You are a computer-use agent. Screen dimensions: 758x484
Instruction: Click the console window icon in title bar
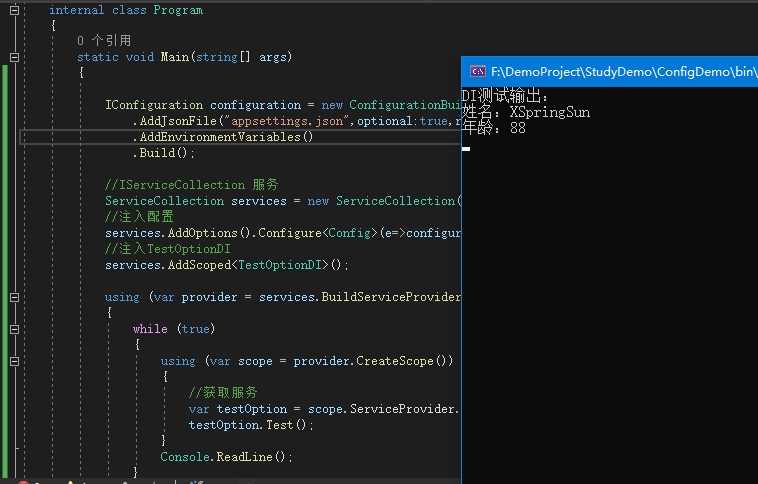pyautogui.click(x=478, y=72)
